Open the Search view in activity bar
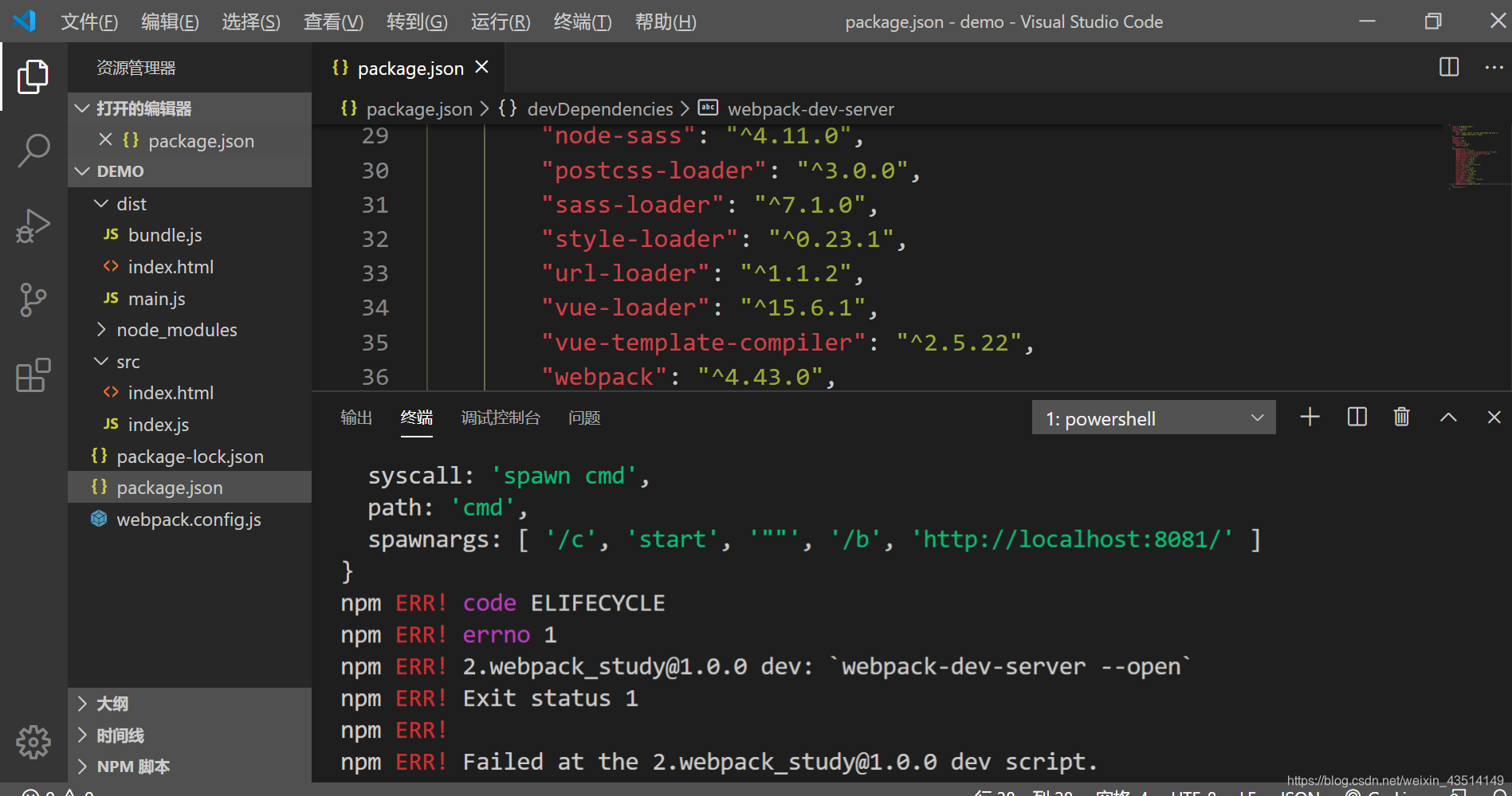1512x796 pixels. pos(33,150)
